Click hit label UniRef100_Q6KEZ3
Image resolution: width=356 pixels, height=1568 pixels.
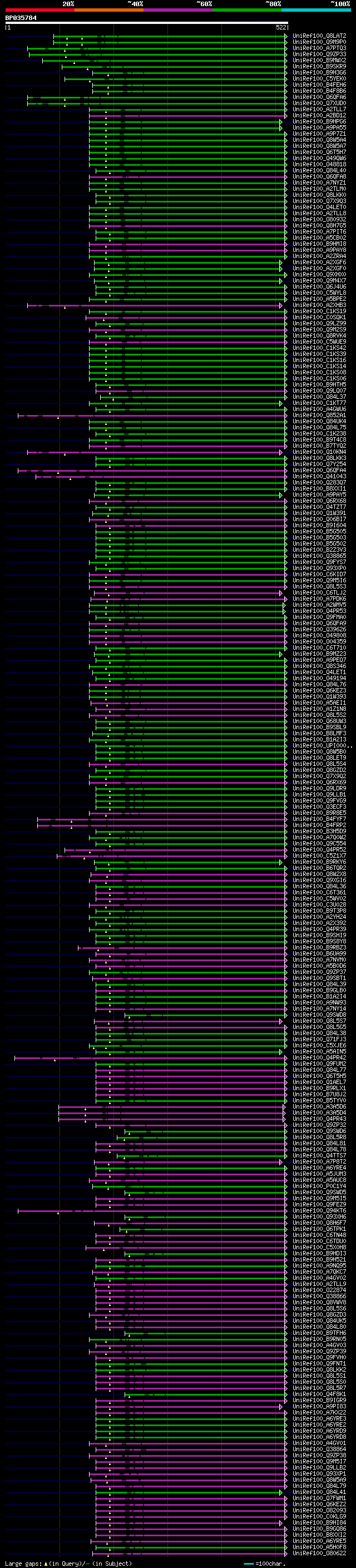(x=319, y=690)
